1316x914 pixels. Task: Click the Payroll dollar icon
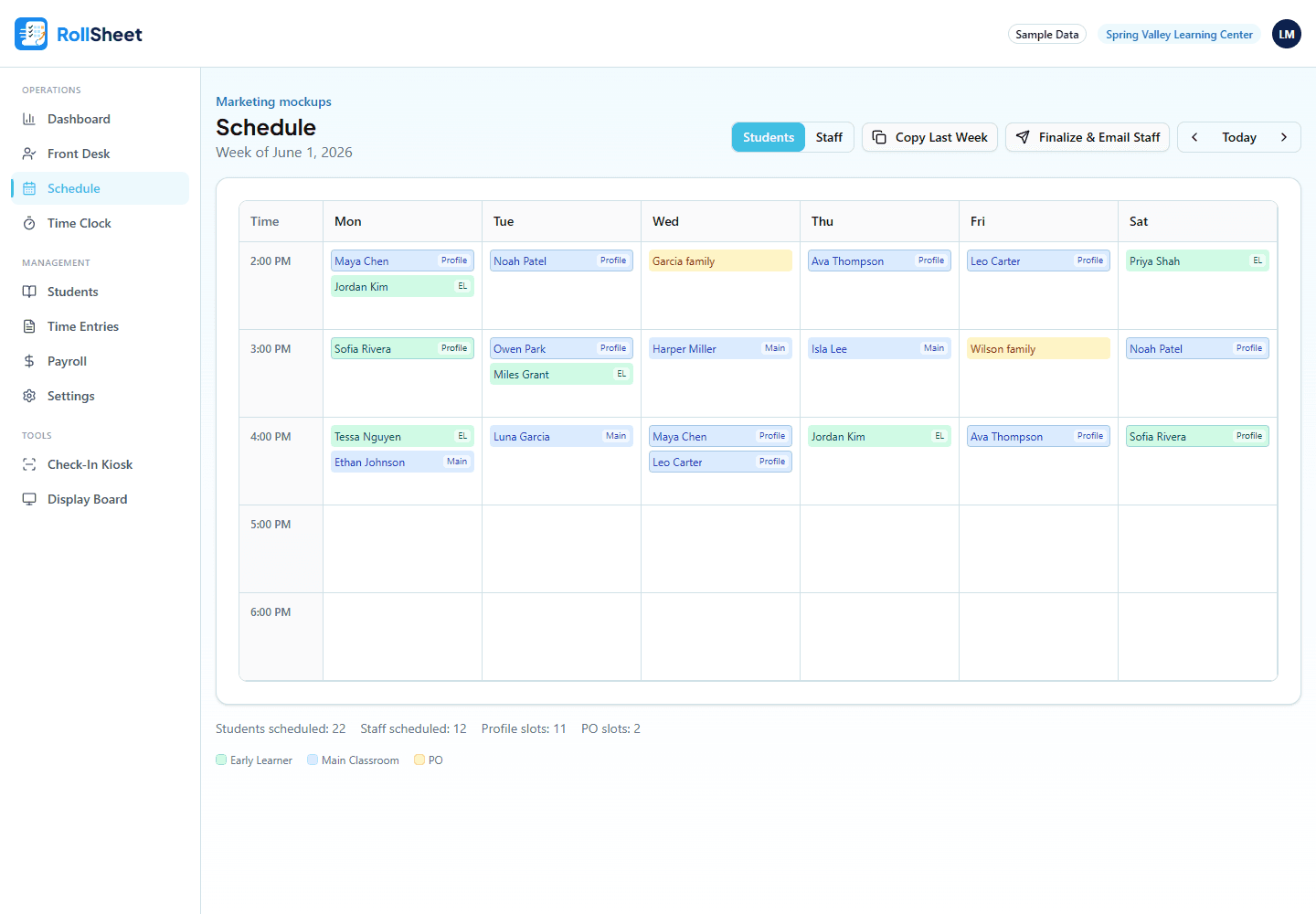pos(29,361)
